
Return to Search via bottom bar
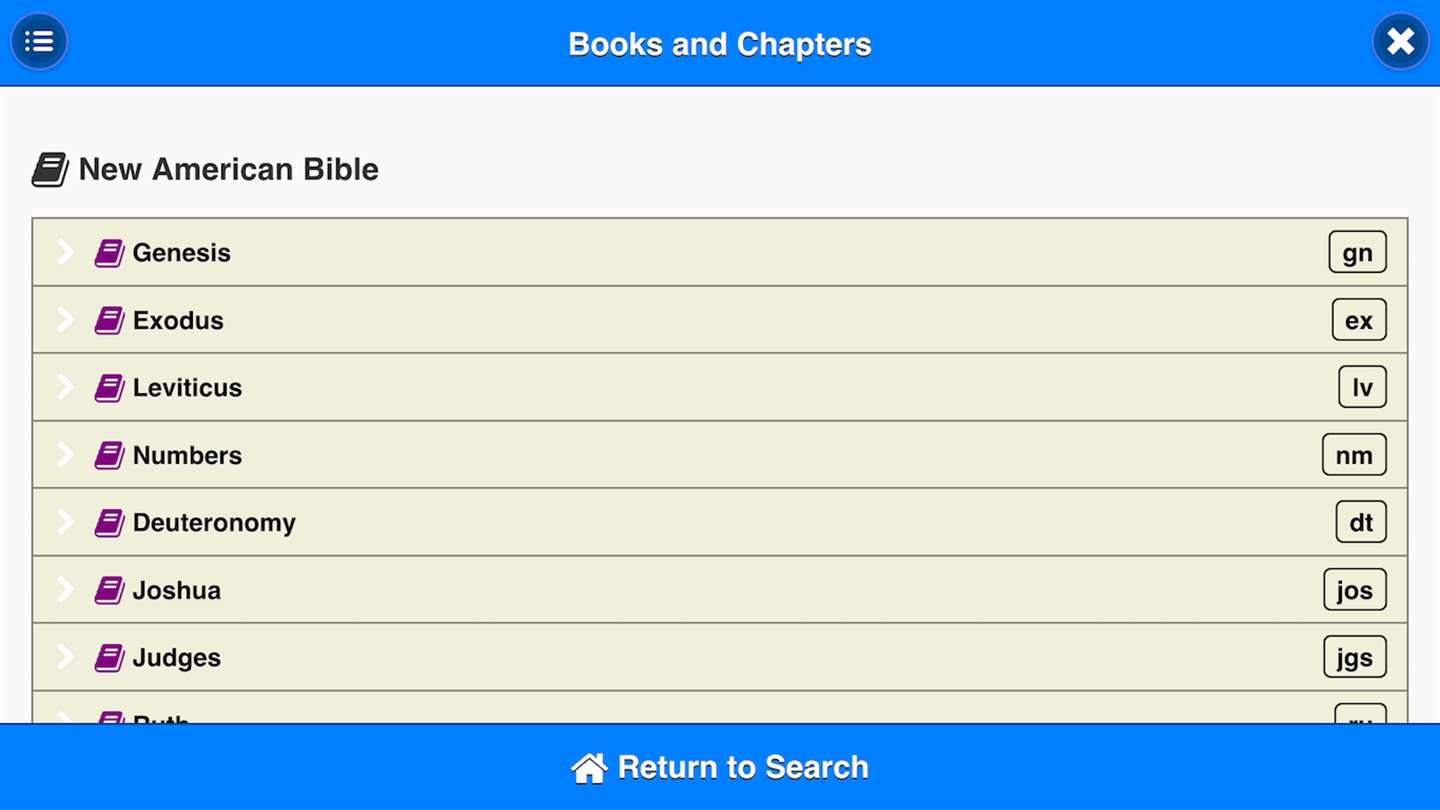click(742, 767)
